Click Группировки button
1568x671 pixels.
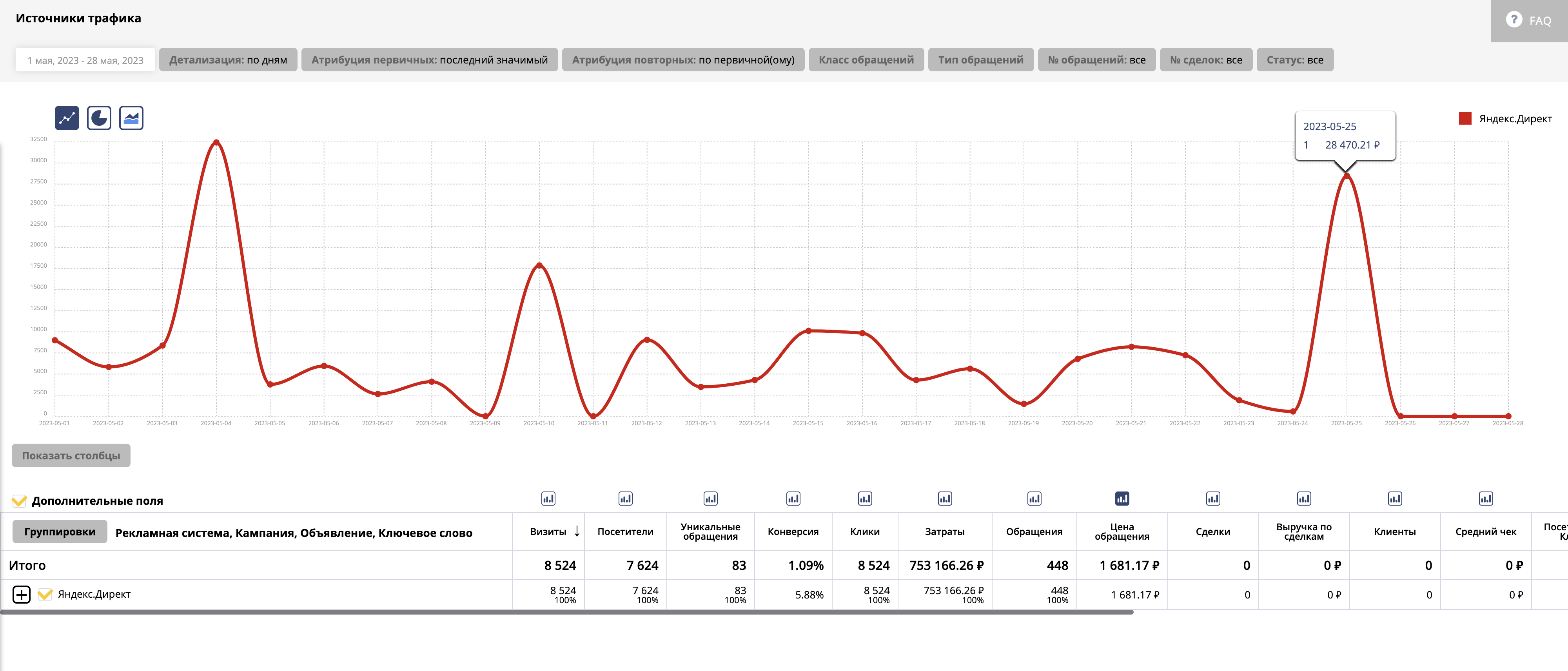point(60,532)
